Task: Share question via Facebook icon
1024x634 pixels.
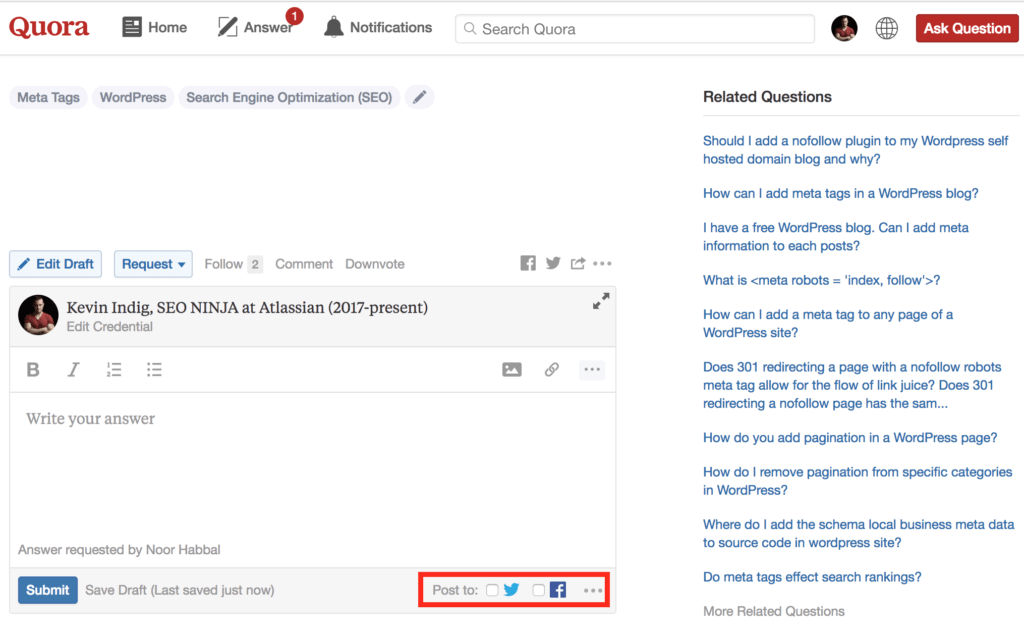Action: coord(528,263)
